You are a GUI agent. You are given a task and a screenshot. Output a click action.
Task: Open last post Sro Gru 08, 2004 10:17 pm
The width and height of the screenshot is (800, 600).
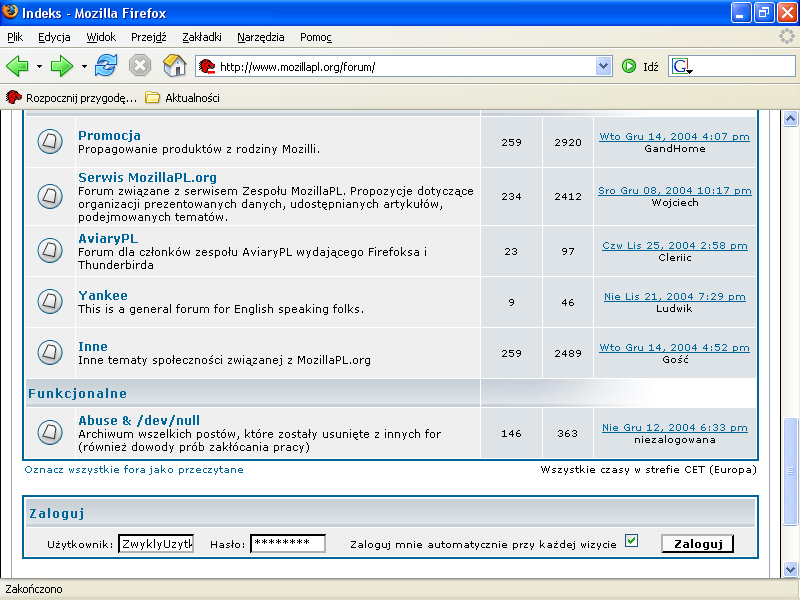[674, 191]
